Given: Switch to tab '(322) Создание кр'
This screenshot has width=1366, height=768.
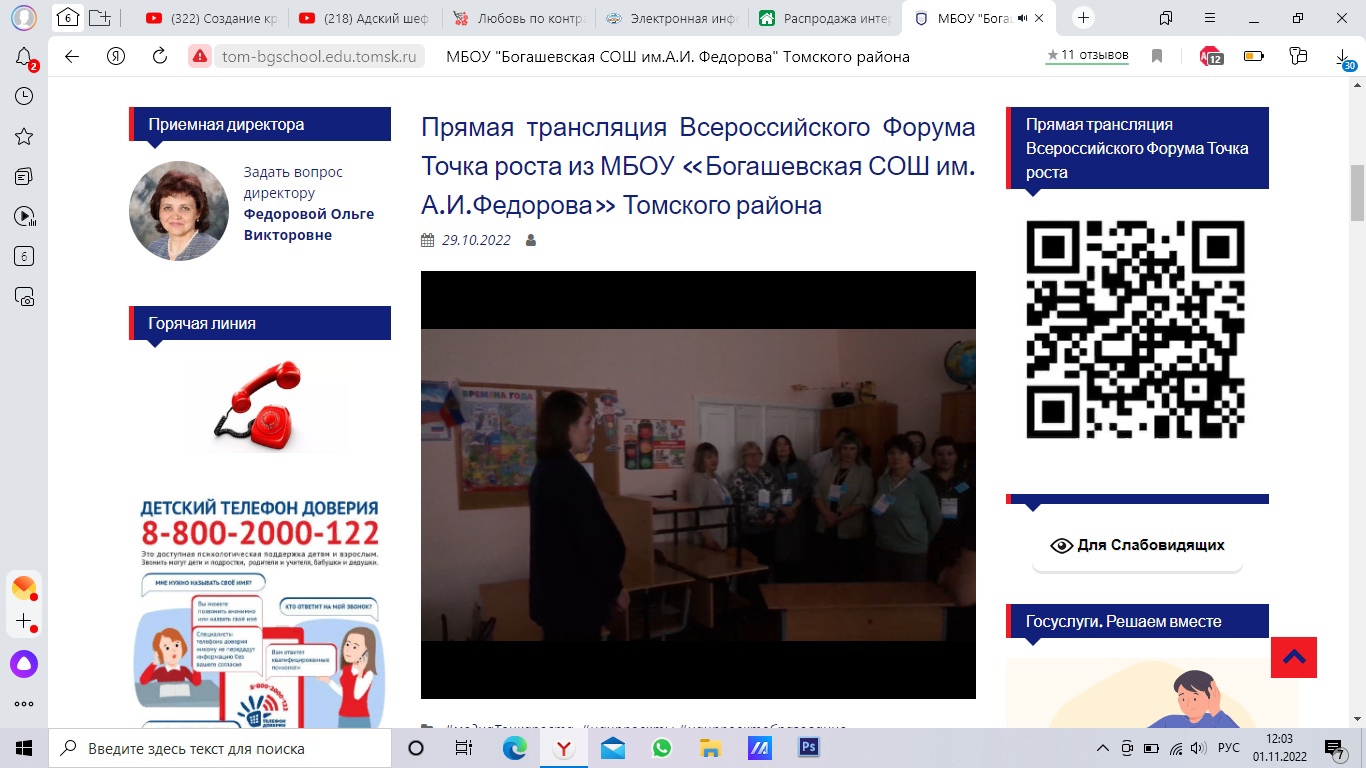Looking at the screenshot, I should click(213, 18).
